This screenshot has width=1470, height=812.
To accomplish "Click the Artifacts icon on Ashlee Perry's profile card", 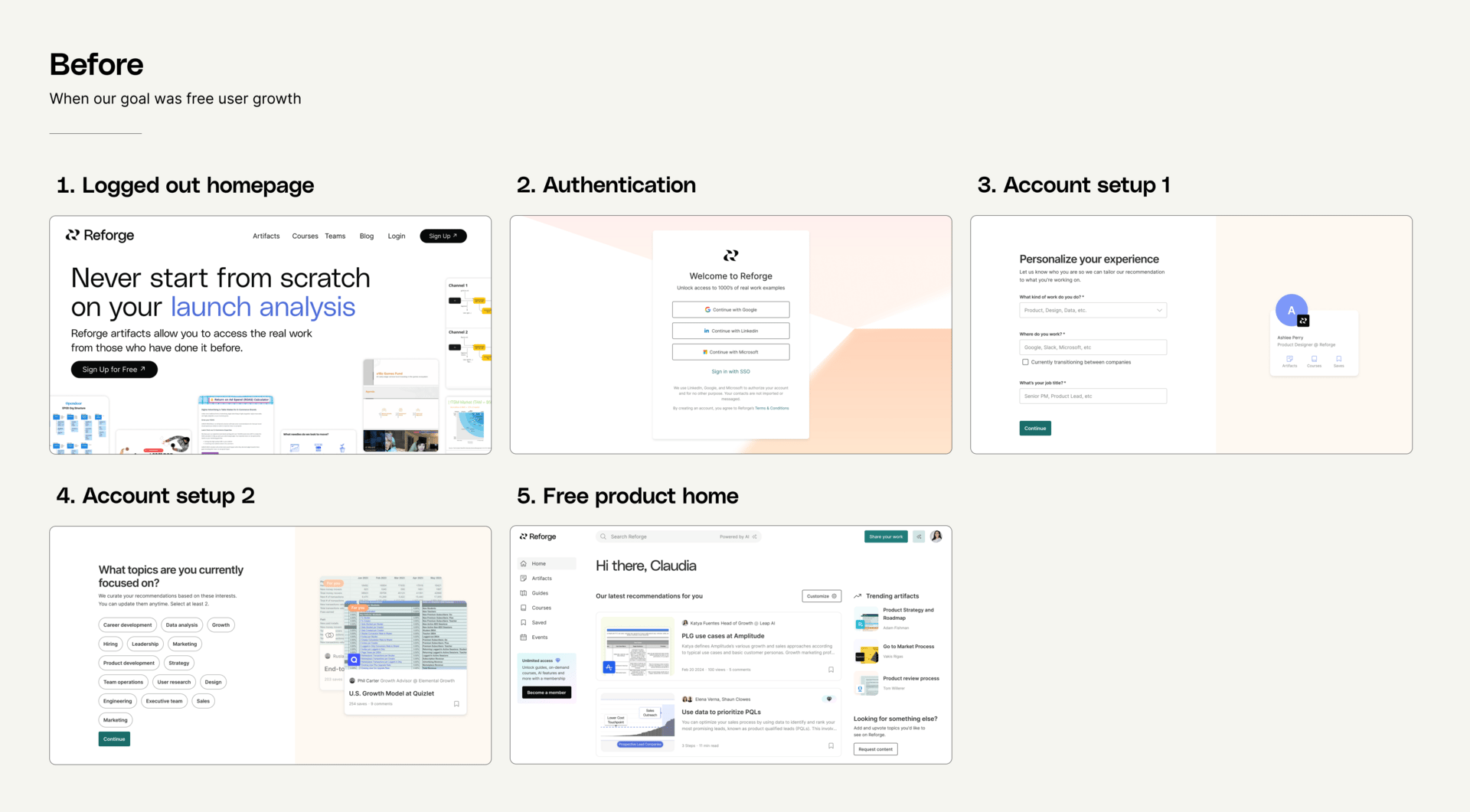I will (x=1289, y=360).
